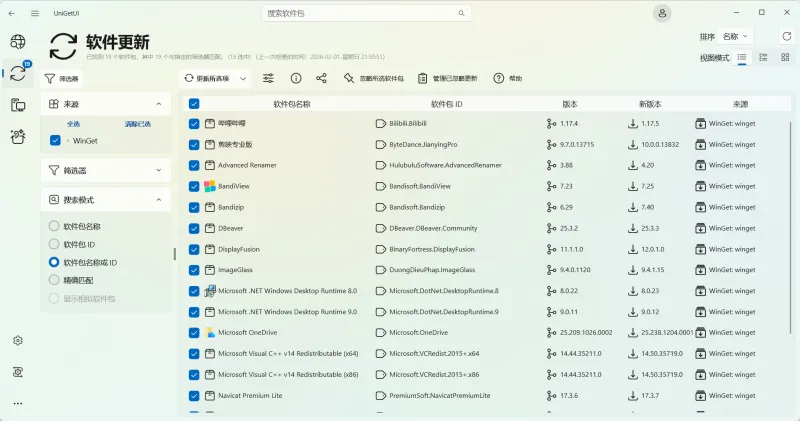Open the operation history sidebar icon
Screen dimensions: 800x421
pos(18,372)
